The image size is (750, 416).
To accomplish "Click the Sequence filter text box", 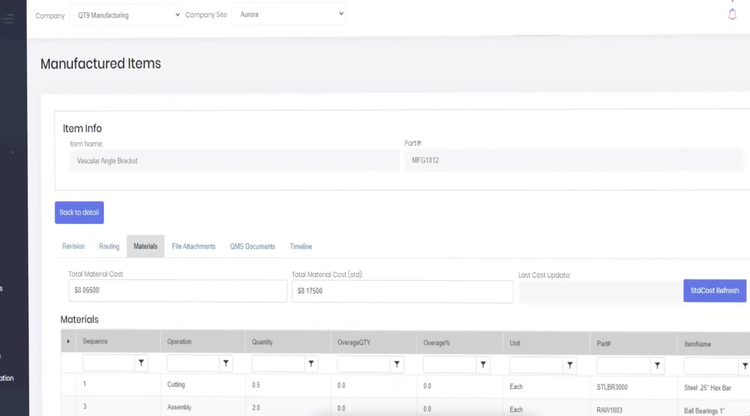I will [109, 363].
